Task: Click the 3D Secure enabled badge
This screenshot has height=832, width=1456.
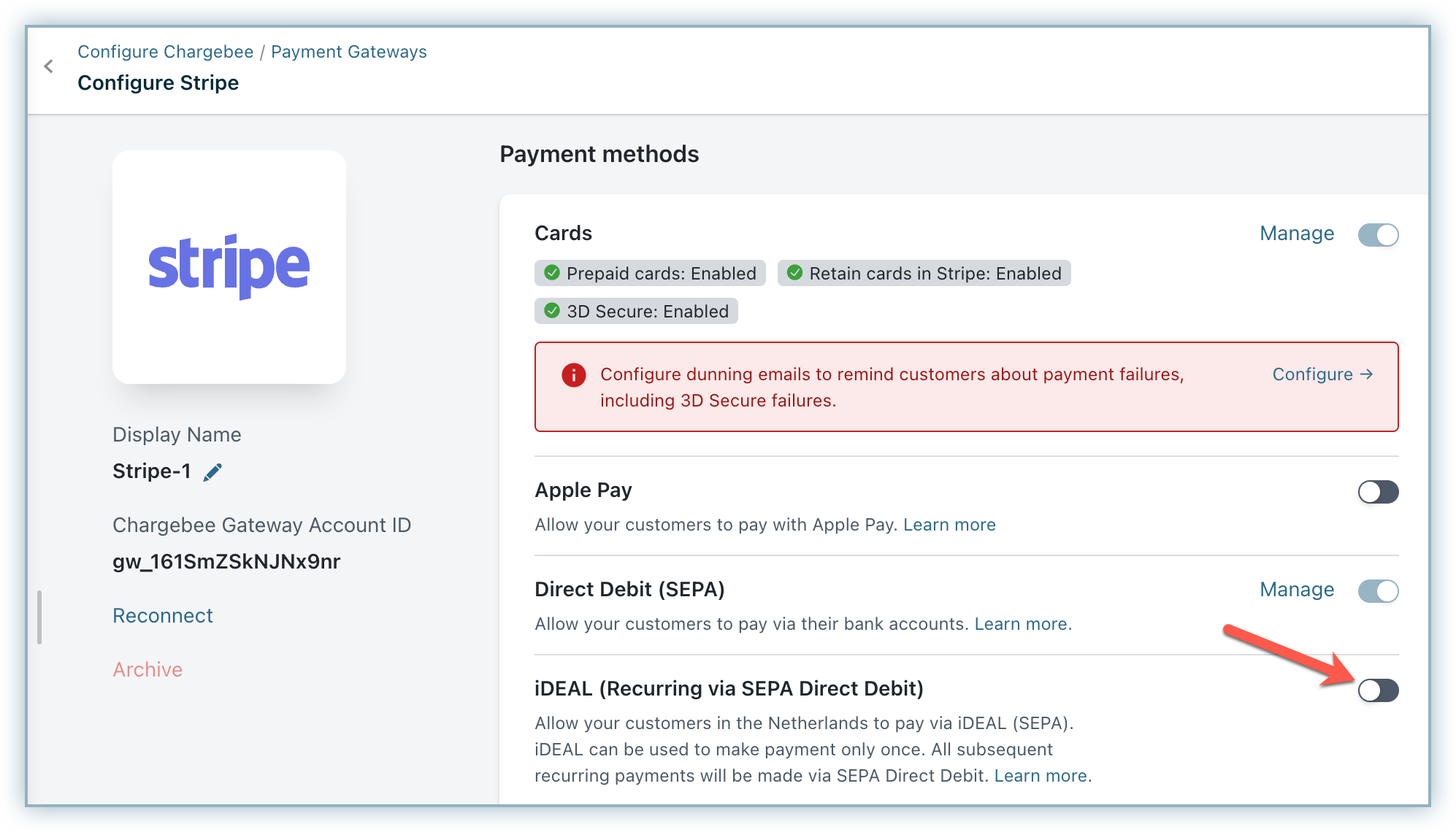Action: (x=636, y=311)
